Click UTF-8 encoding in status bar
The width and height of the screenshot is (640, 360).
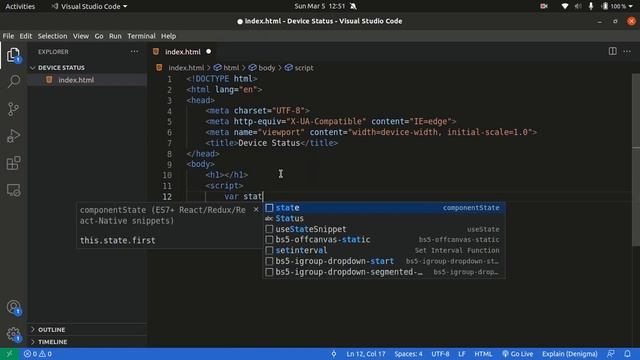[440, 354]
